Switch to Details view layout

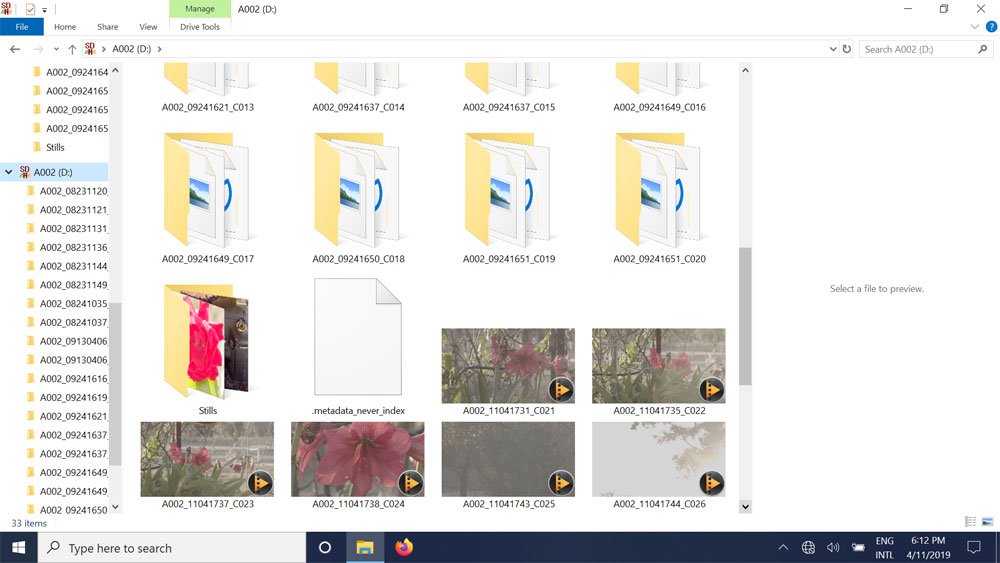[x=971, y=522]
